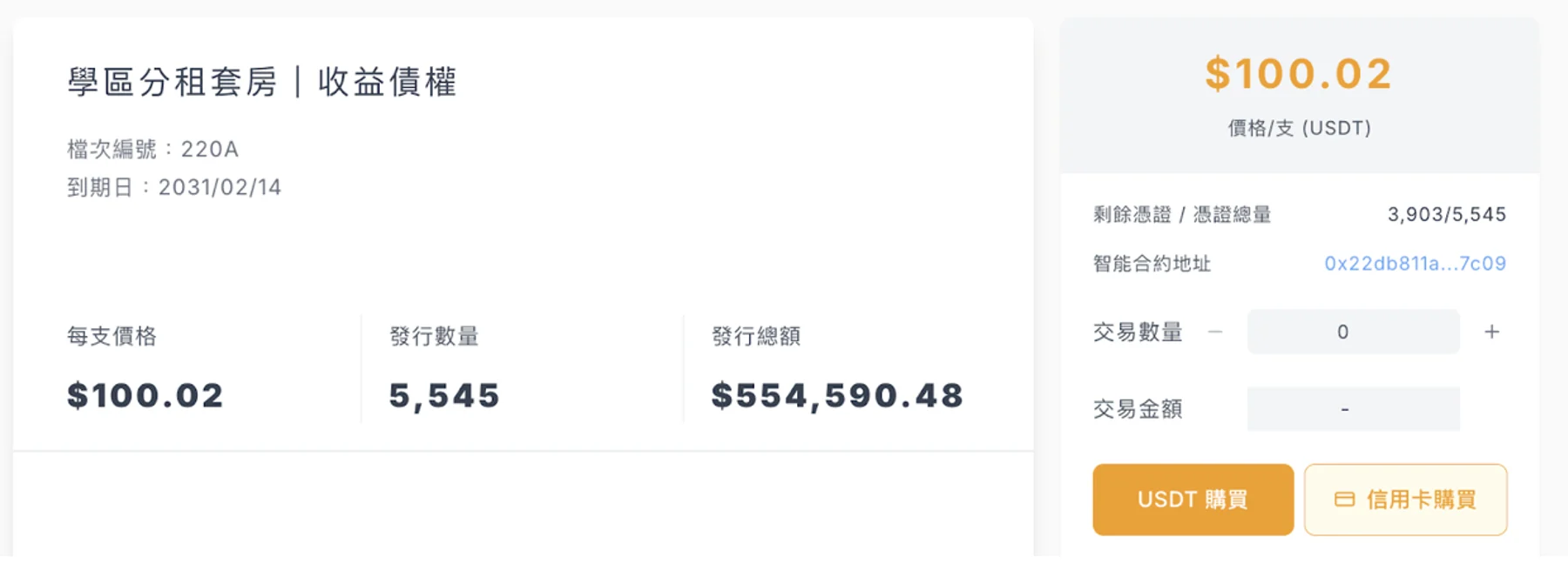
Task: Click the credit card icon on 信用卡購買
Action: click(1344, 500)
